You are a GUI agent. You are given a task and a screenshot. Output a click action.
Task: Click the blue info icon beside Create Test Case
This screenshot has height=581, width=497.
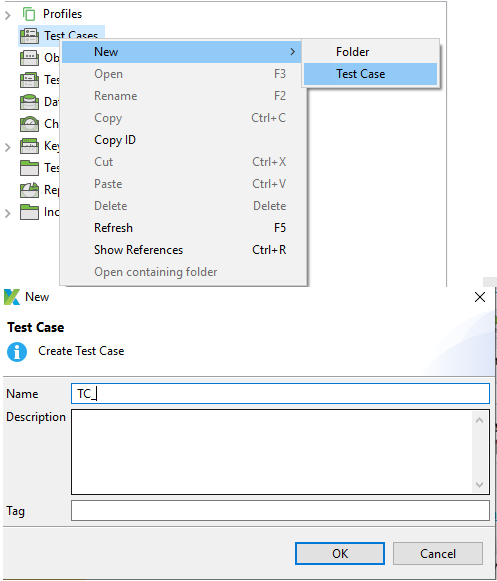pos(17,352)
